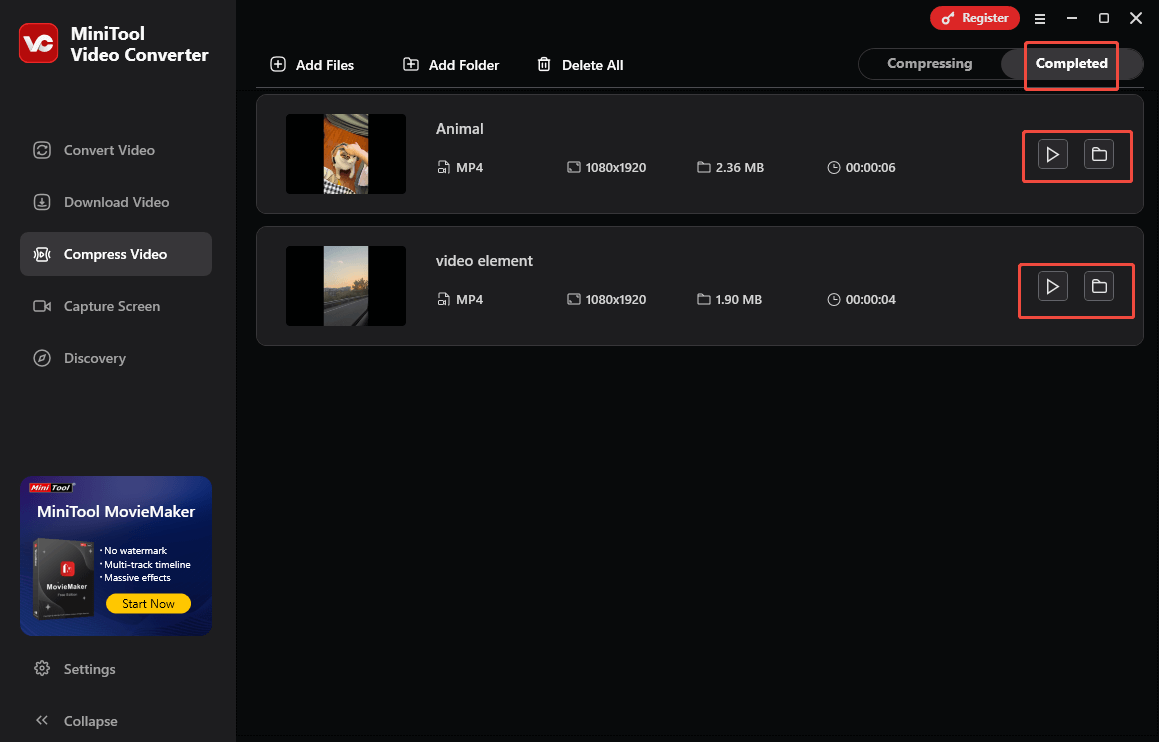Open output folder of Animal video
This screenshot has width=1159, height=742.
tap(1100, 154)
